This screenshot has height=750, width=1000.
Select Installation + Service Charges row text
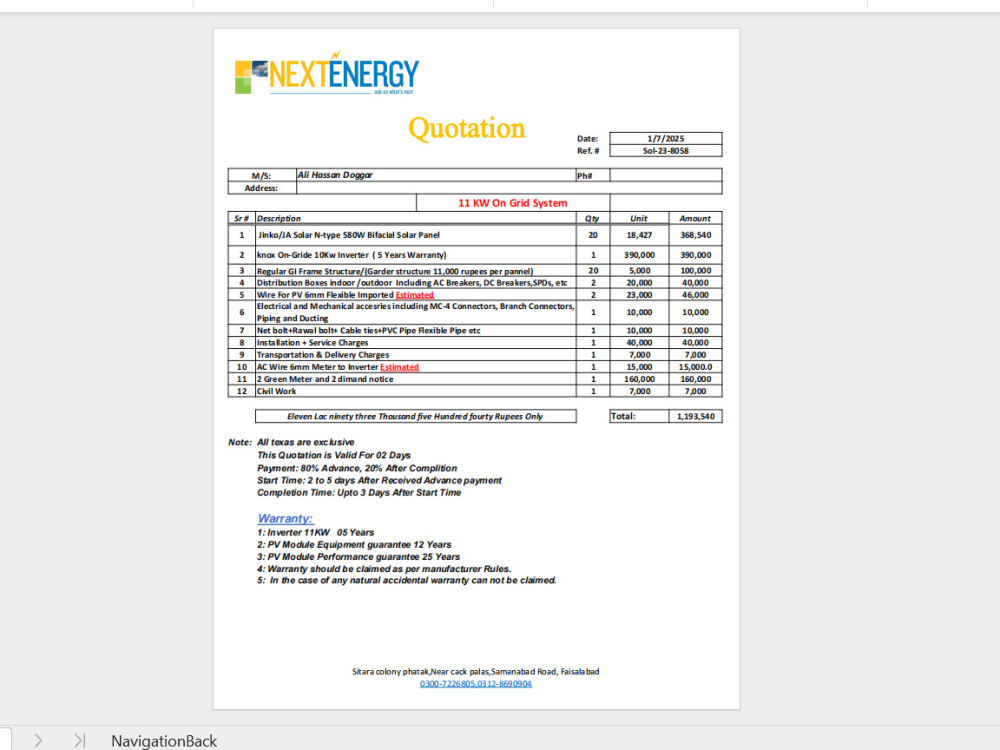pos(312,342)
